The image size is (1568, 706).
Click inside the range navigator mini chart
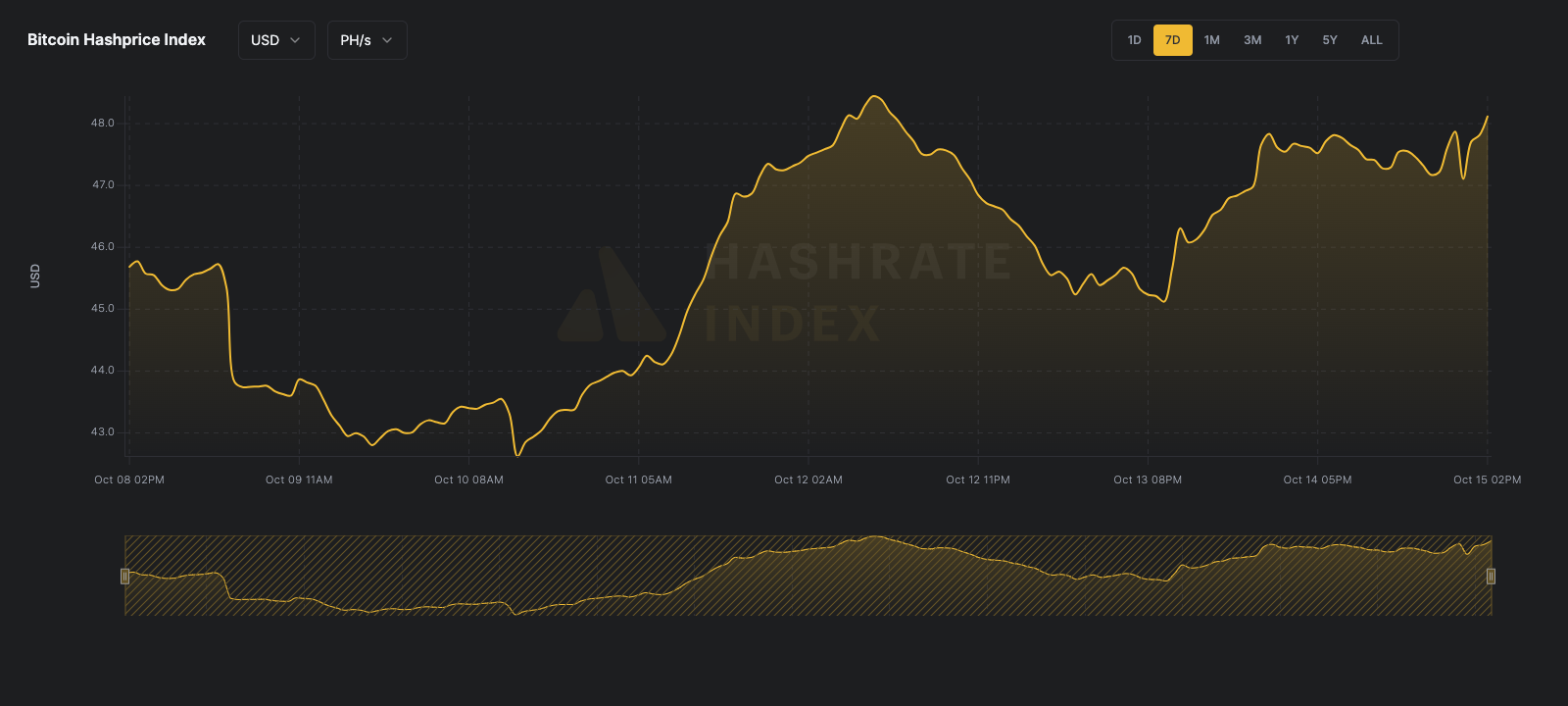(808, 576)
